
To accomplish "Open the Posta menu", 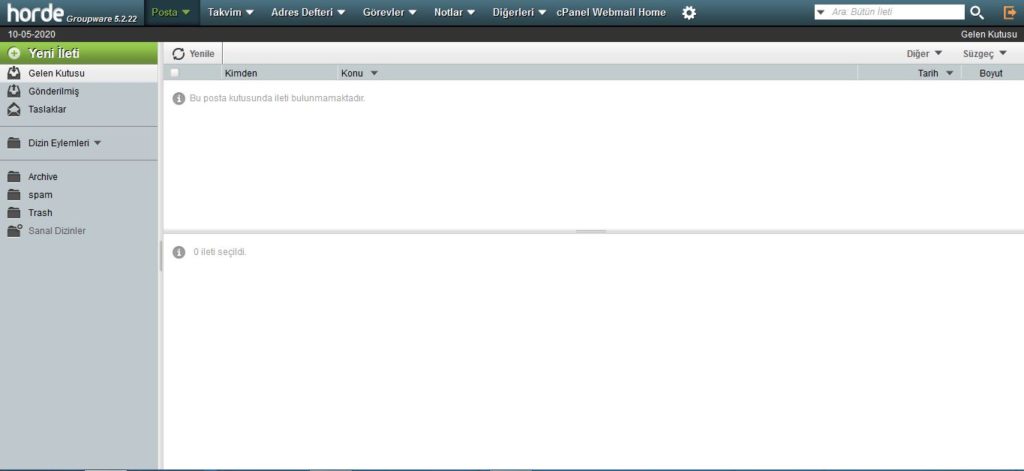I will [x=170, y=12].
